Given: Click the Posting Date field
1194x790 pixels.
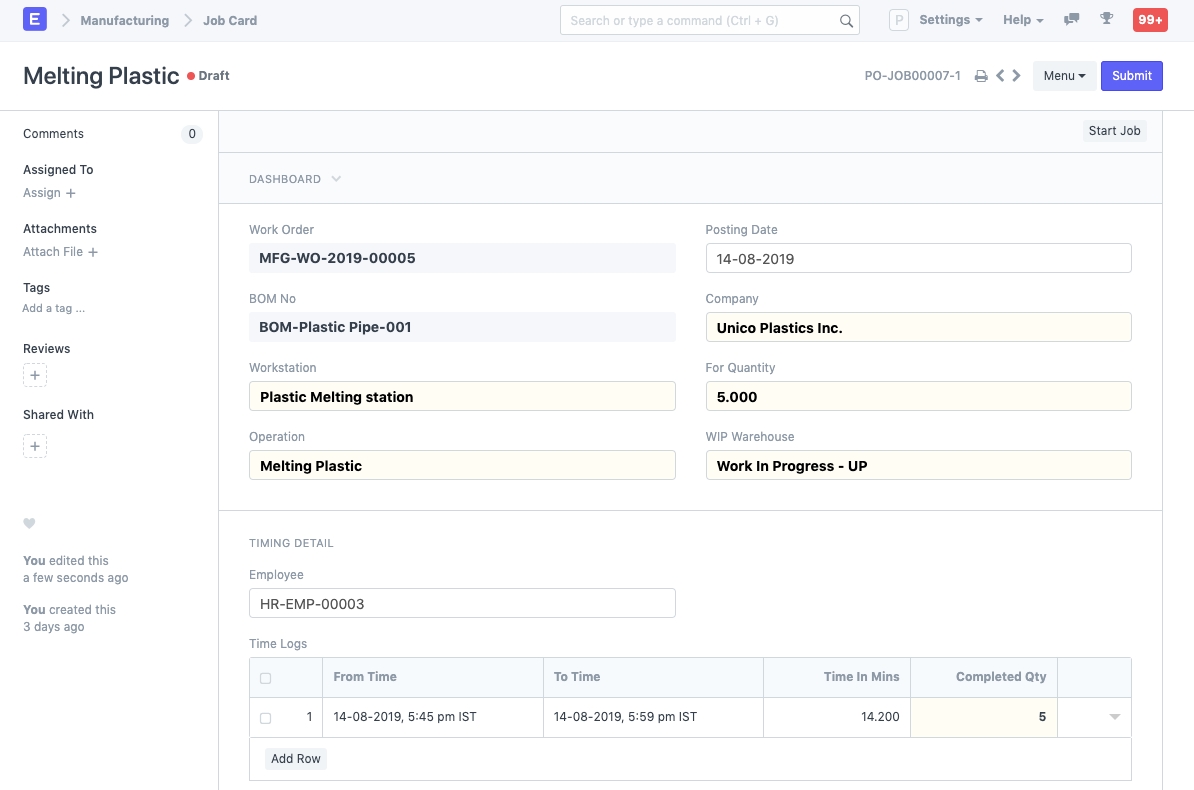Looking at the screenshot, I should point(918,258).
